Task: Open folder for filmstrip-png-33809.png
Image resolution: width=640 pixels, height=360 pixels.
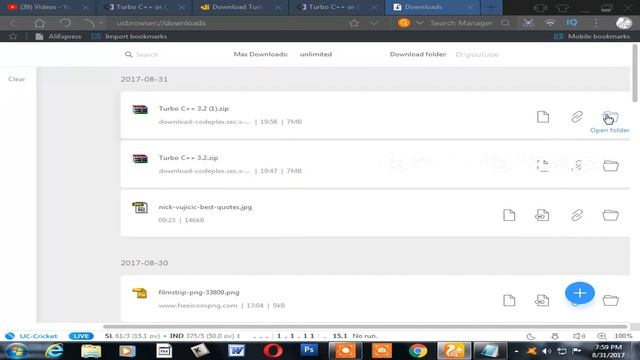Action: point(611,300)
